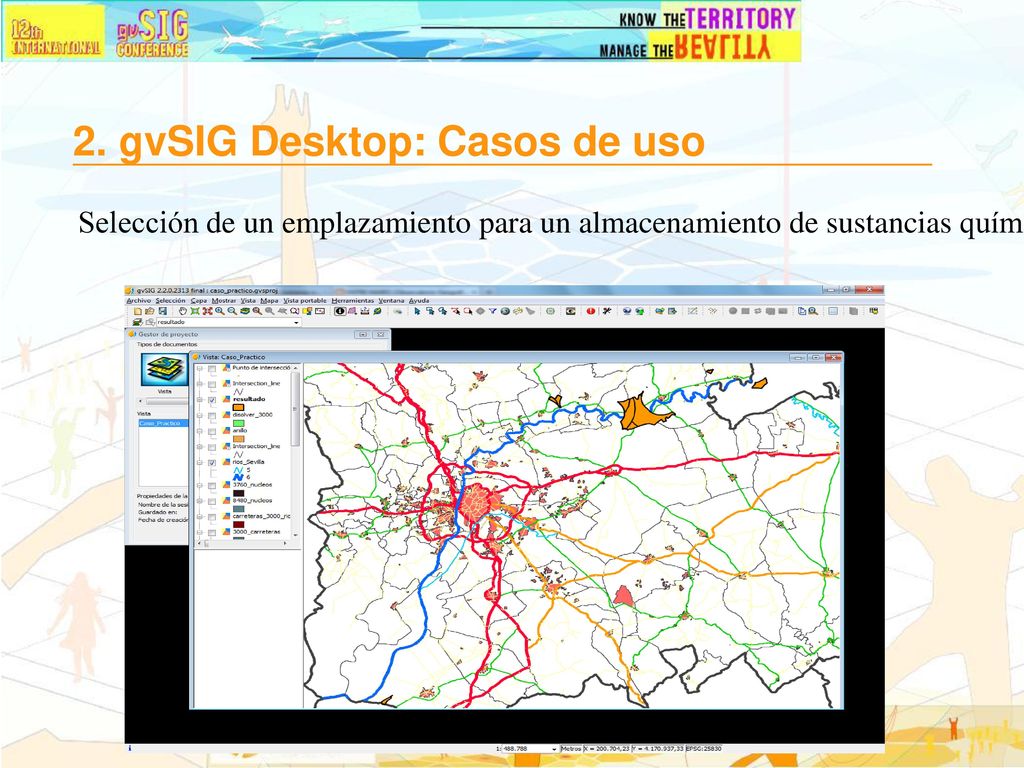Enable the disolver_3000 layer checkbox
This screenshot has width=1024, height=768.
212,415
